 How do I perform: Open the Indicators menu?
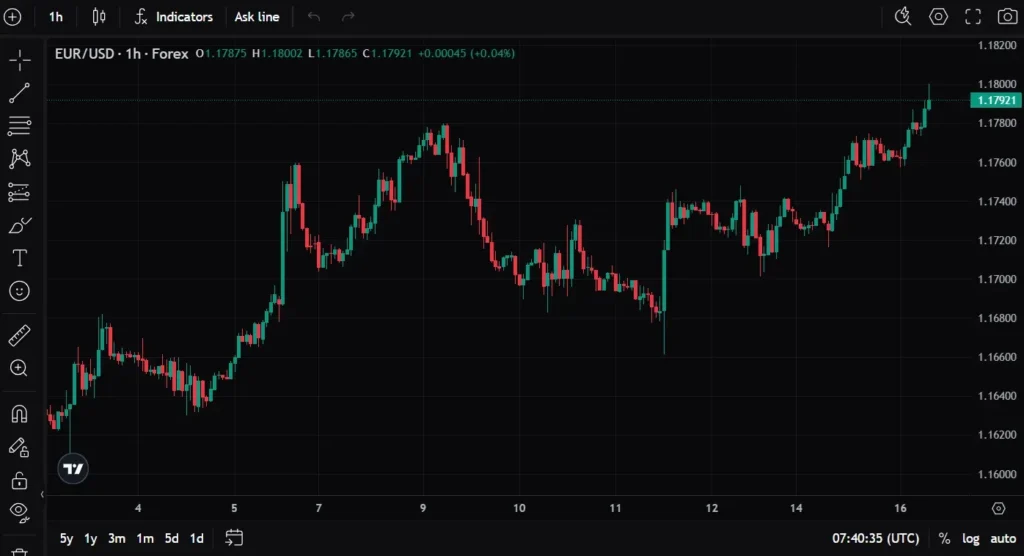pyautogui.click(x=174, y=17)
